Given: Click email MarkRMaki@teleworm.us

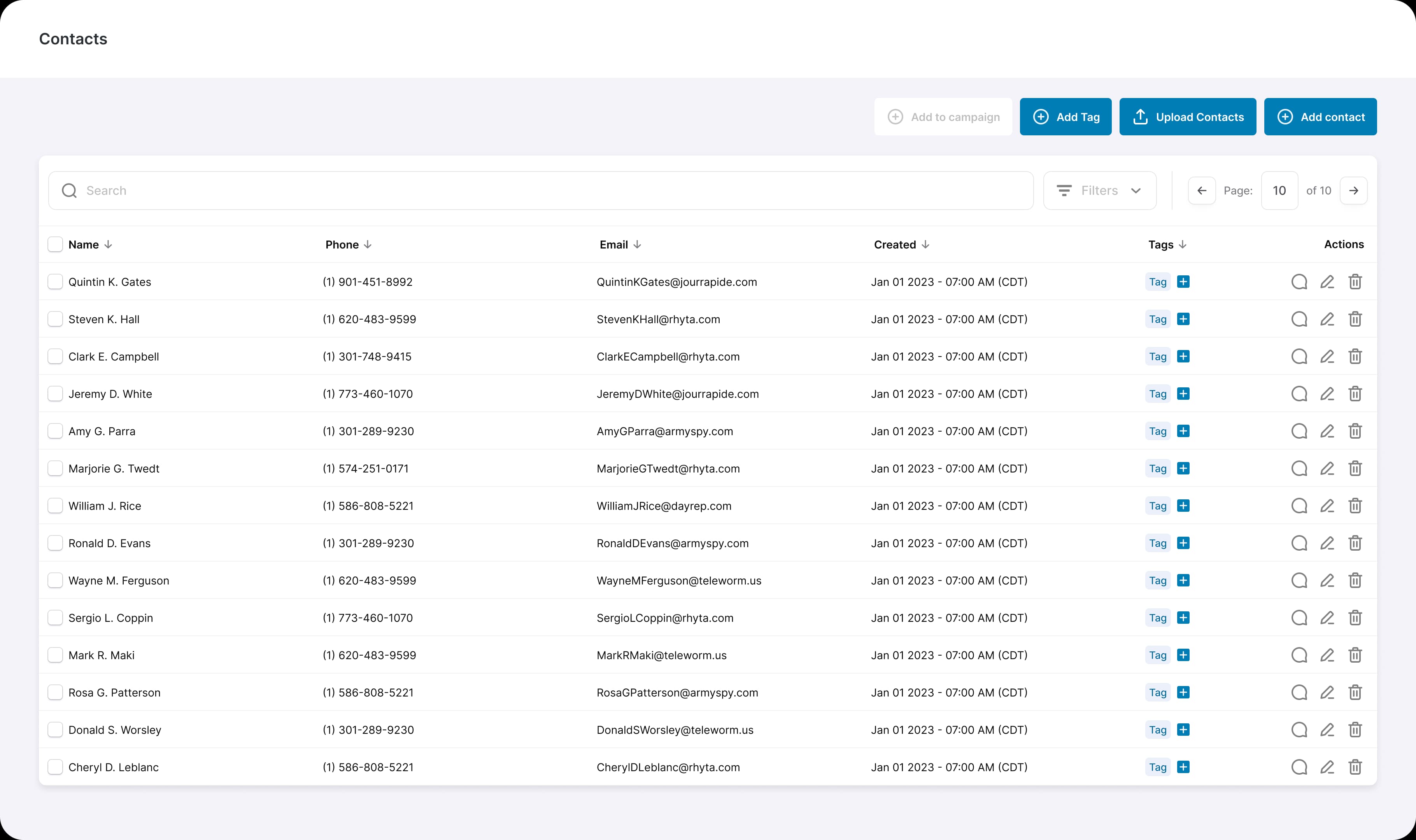Looking at the screenshot, I should pos(661,655).
